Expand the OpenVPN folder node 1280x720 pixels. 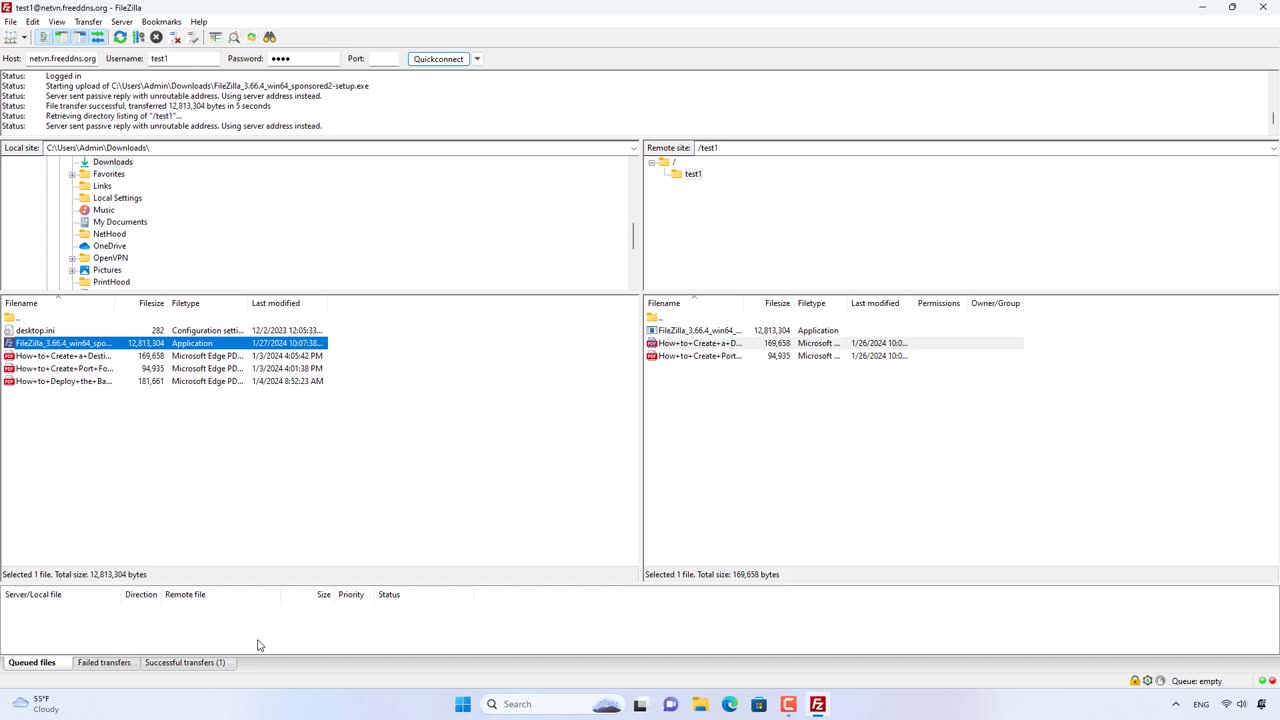(72, 258)
